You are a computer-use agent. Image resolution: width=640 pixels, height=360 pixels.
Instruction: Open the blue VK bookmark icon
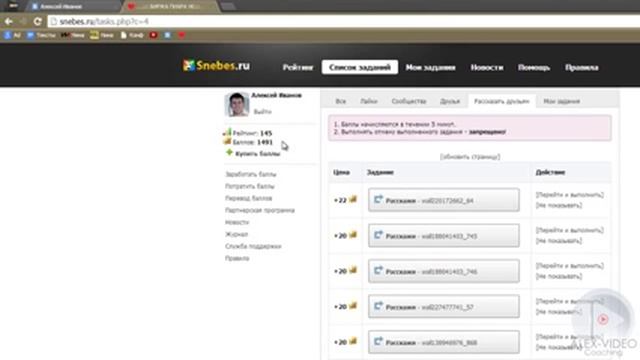167,35
